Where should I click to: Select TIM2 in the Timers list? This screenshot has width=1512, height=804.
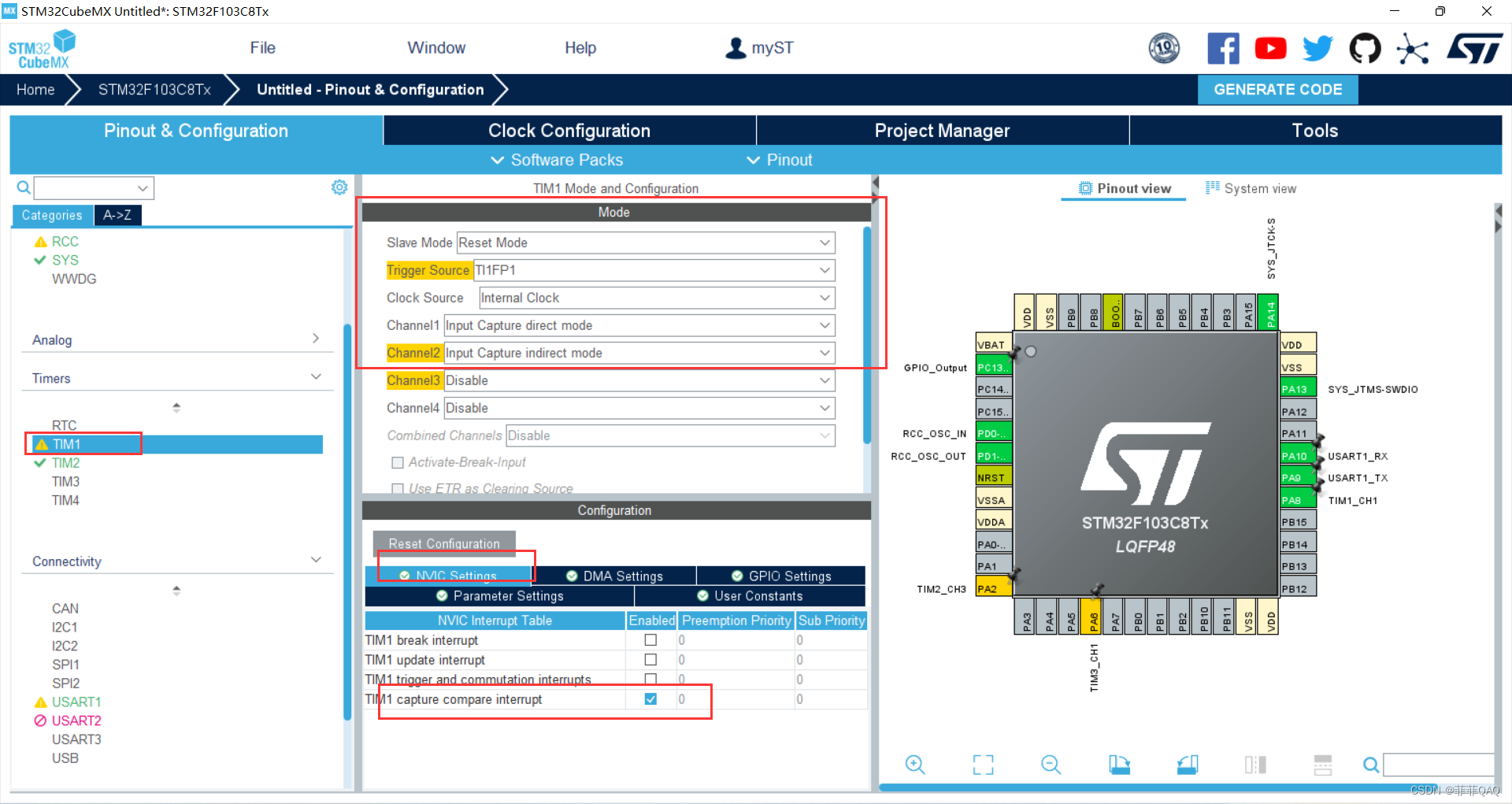[65, 463]
